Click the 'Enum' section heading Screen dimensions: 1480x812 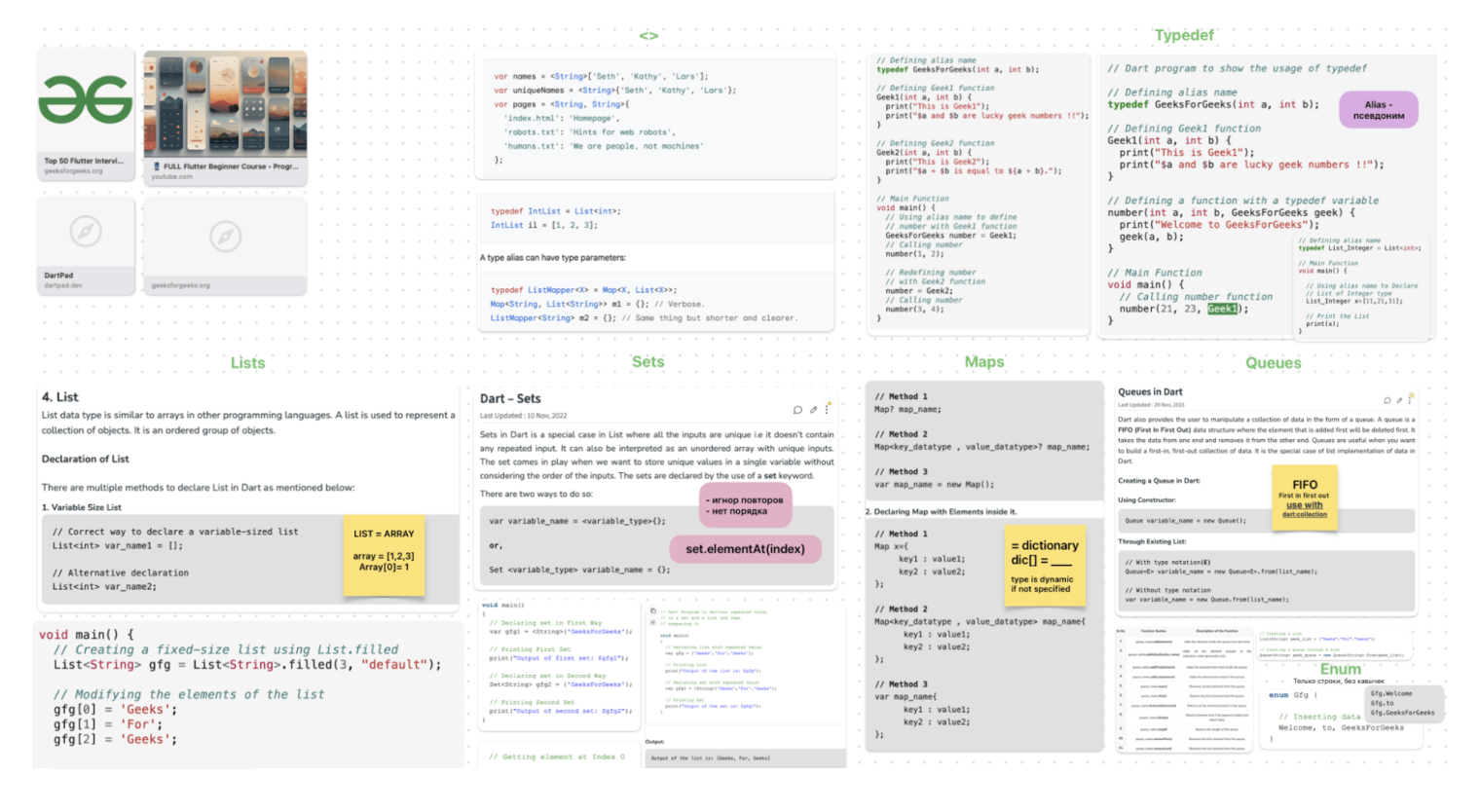coord(1340,669)
